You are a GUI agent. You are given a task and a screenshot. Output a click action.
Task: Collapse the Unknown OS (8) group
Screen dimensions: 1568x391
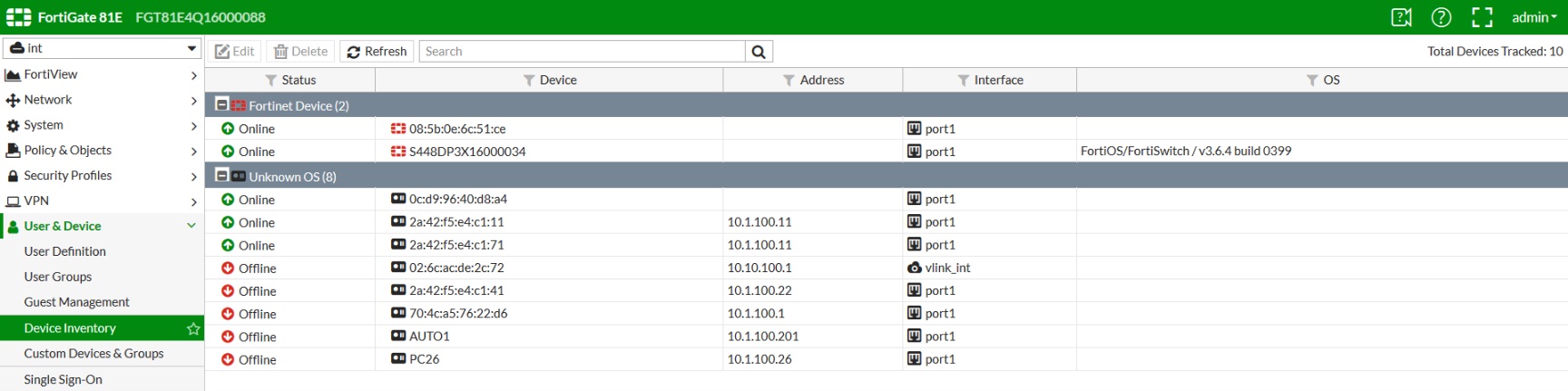[221, 176]
